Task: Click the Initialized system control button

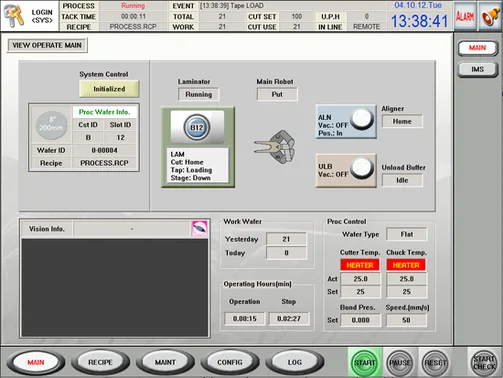Action: [x=109, y=89]
